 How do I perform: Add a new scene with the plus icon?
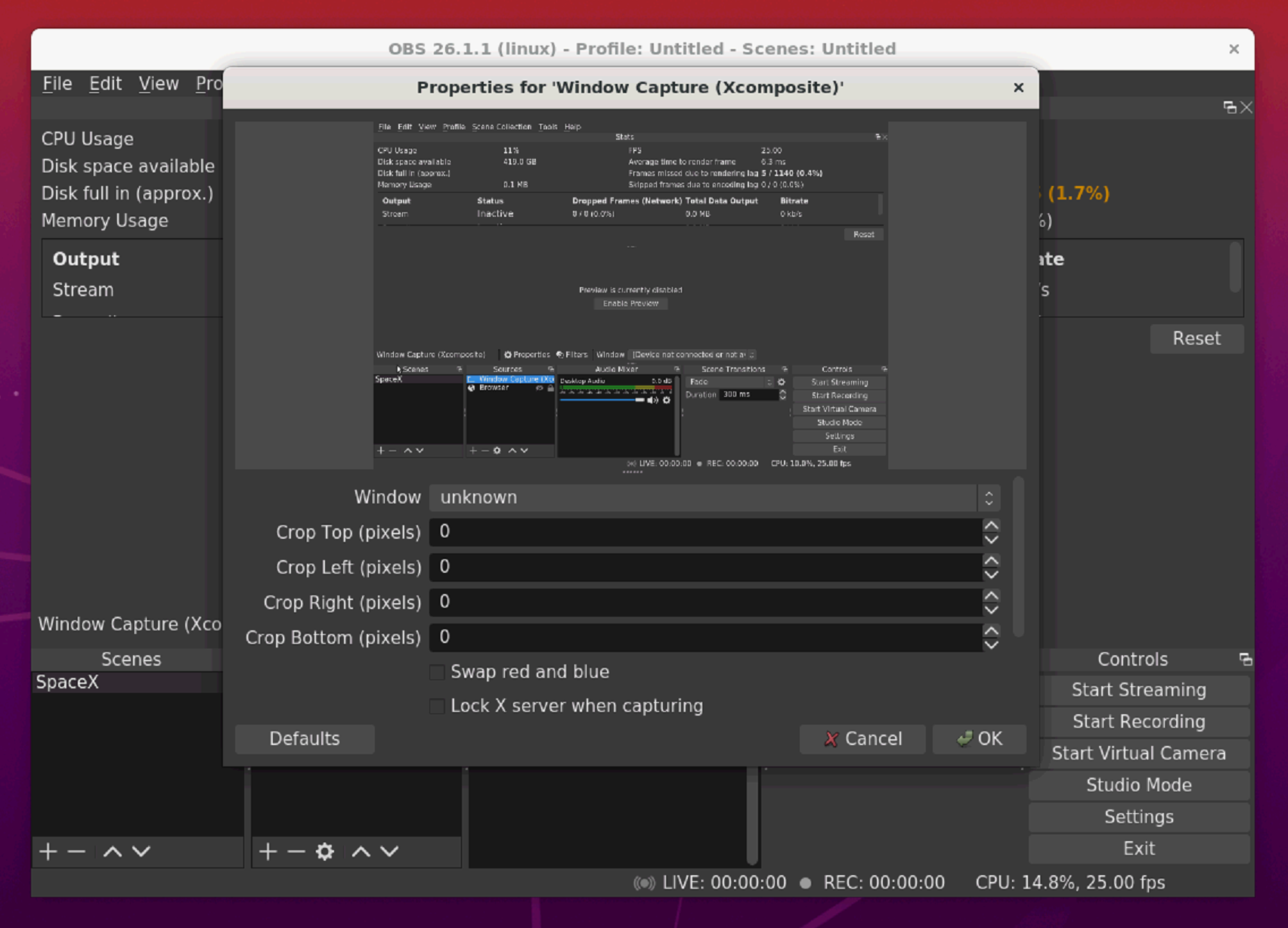(48, 852)
